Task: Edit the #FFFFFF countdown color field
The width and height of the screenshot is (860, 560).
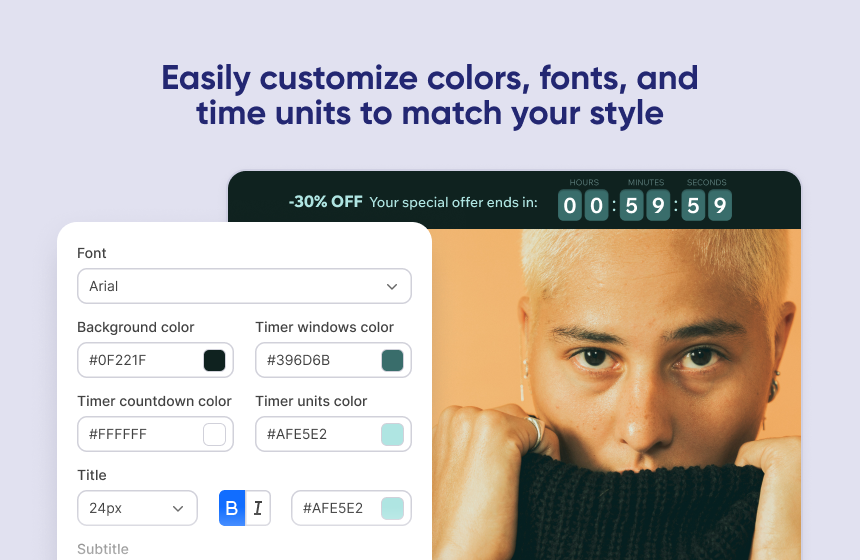Action: (155, 434)
